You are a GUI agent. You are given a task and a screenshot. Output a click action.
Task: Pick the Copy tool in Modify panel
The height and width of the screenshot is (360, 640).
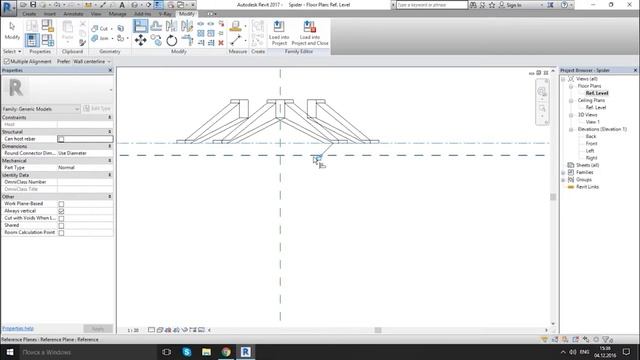click(x=156, y=40)
